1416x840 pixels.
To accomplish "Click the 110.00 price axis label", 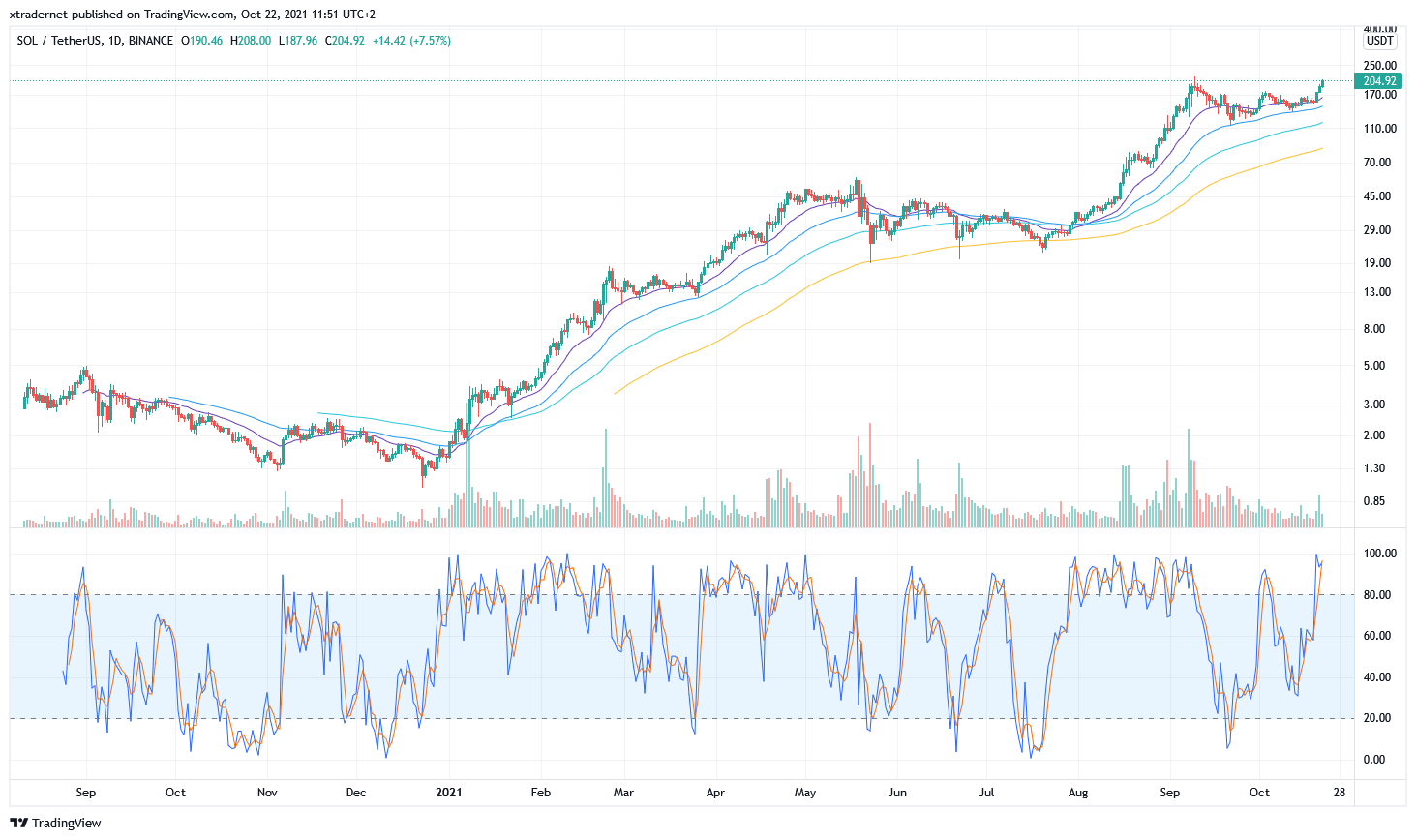I will point(1379,129).
